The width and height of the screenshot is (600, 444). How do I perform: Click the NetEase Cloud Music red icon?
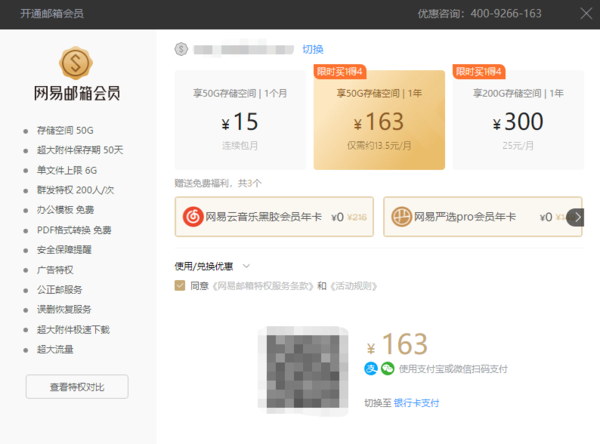(x=192, y=216)
